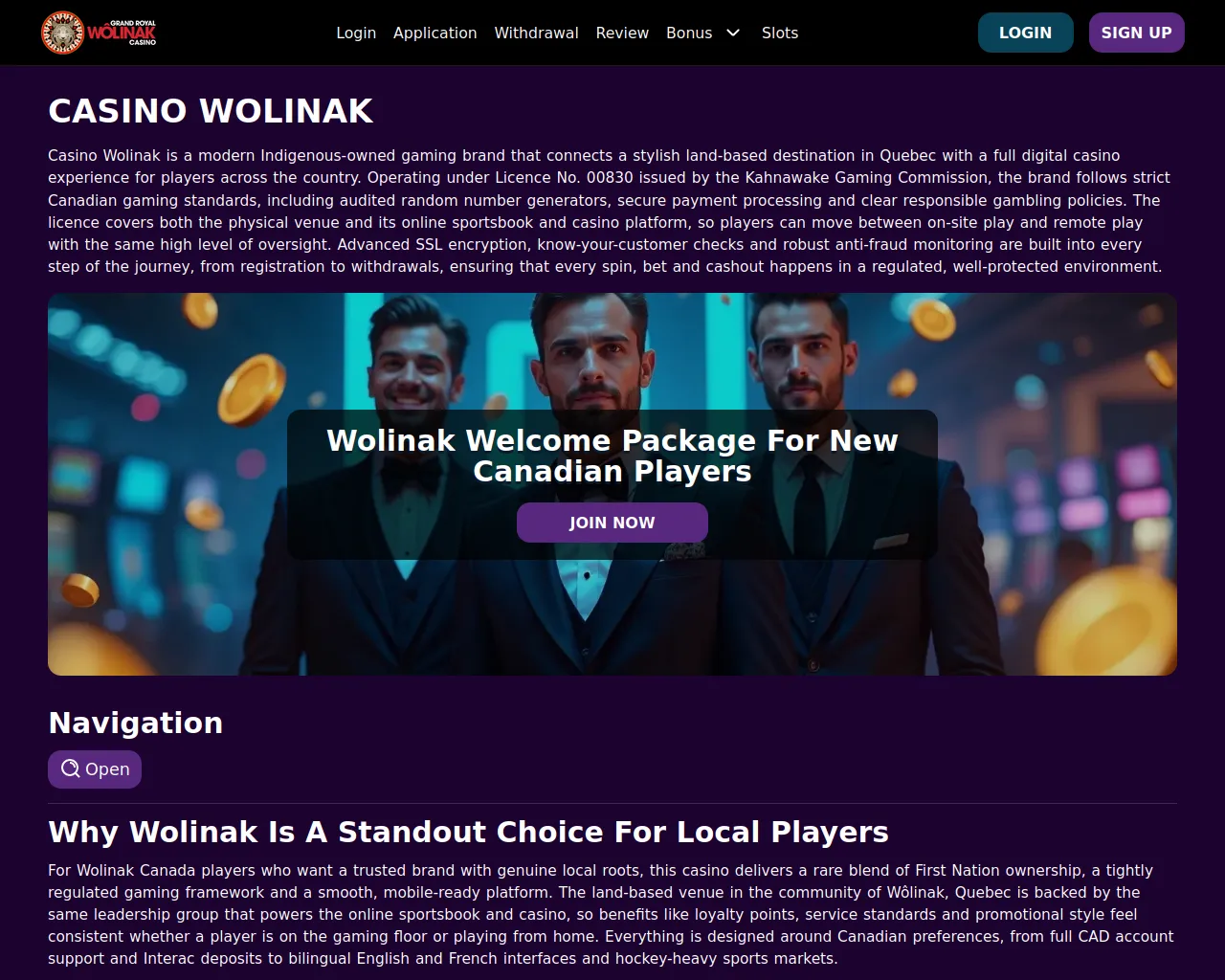Click the Grand Royal Wolinak casino logo
1225x980 pixels.
click(x=99, y=33)
